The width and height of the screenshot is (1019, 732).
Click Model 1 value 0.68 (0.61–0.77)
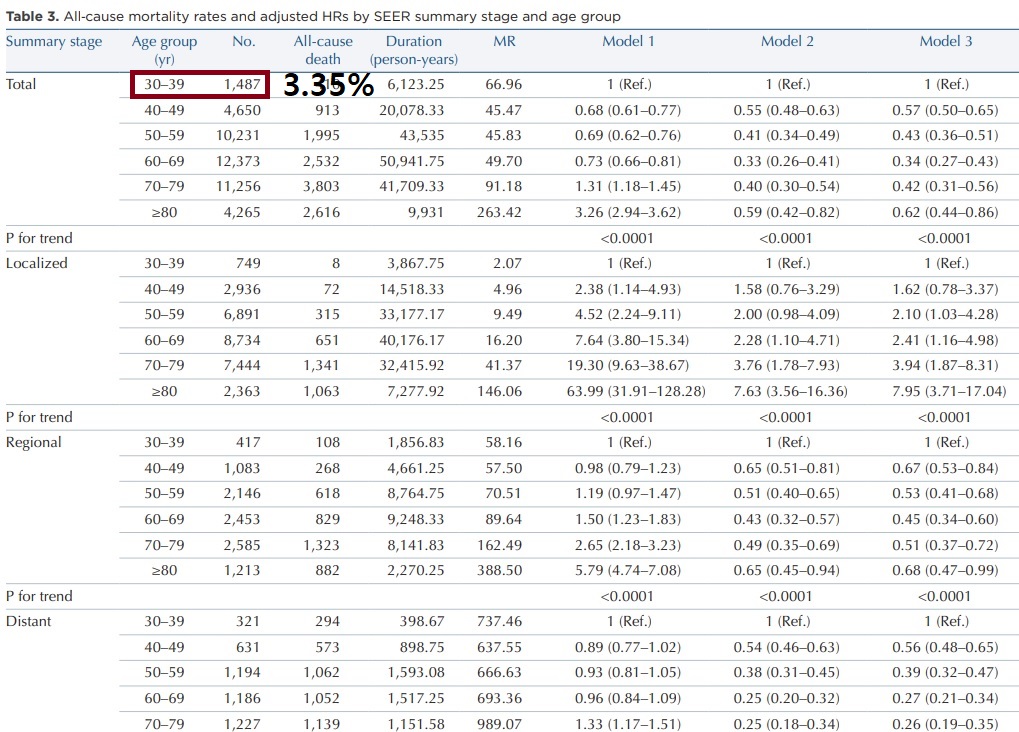628,111
